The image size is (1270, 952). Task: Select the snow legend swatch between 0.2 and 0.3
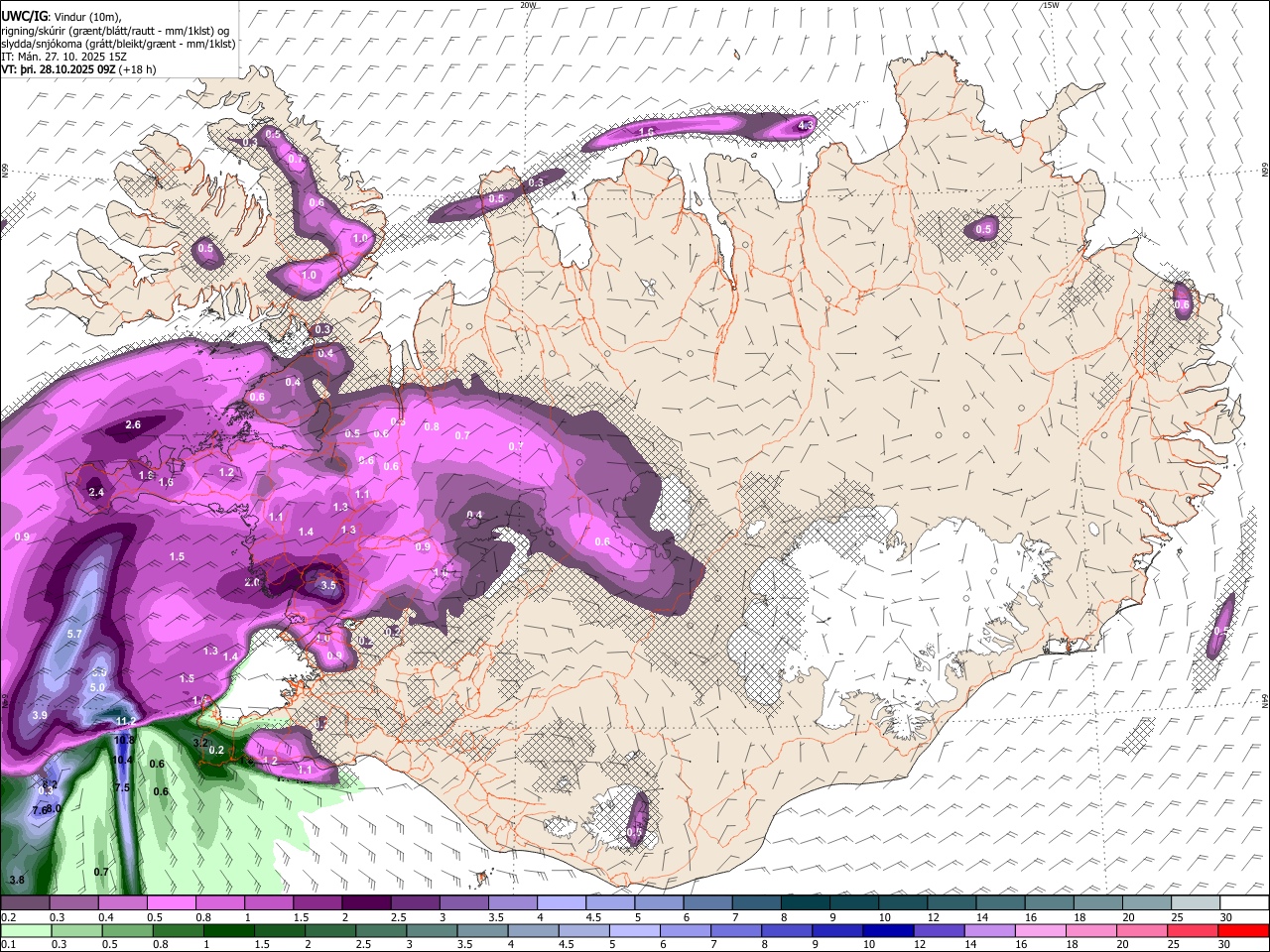pyautogui.click(x=25, y=902)
